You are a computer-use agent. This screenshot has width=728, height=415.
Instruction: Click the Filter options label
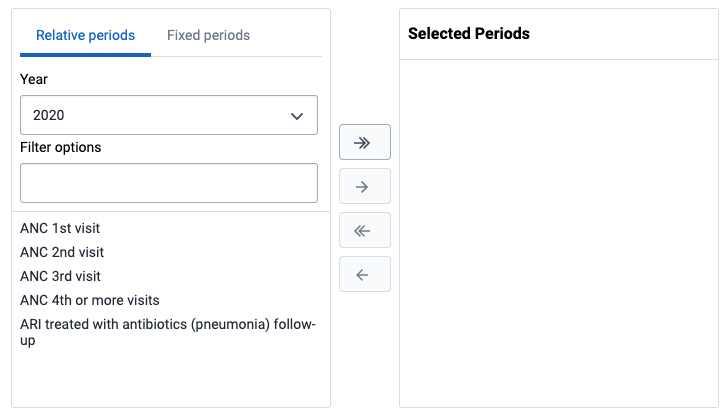[x=60, y=147]
